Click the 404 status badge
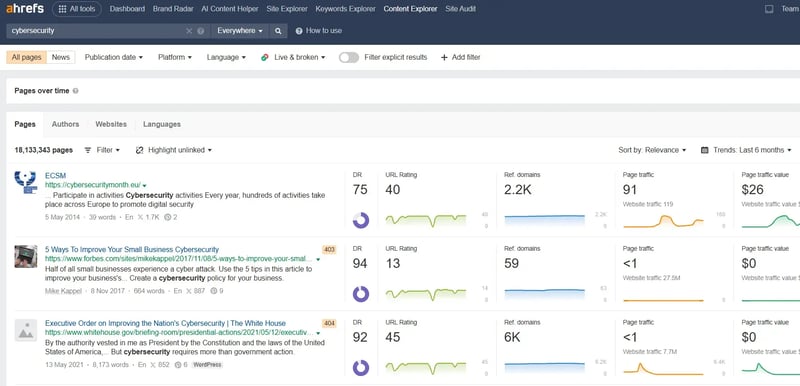 (329, 323)
